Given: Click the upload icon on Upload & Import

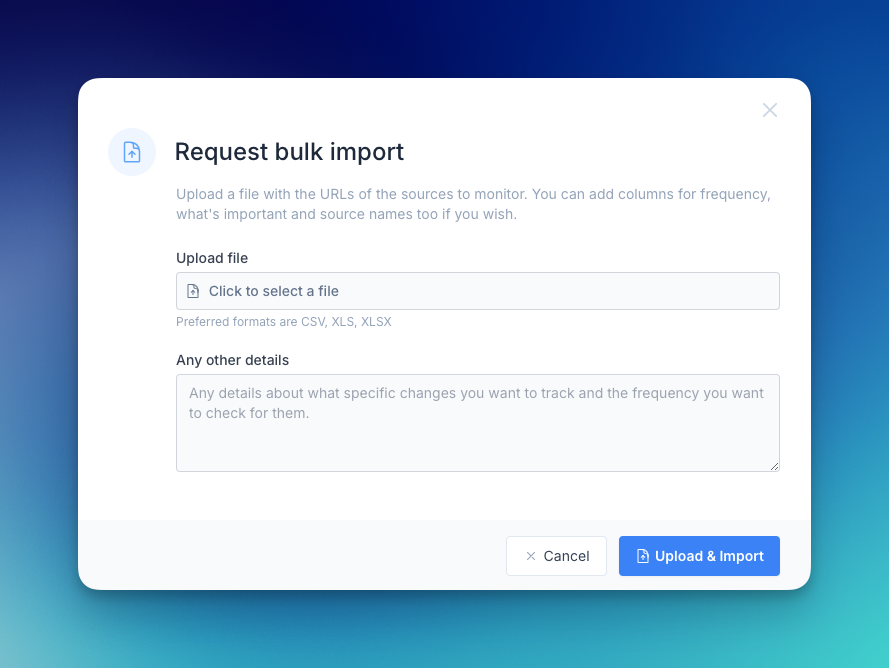Looking at the screenshot, I should (643, 556).
